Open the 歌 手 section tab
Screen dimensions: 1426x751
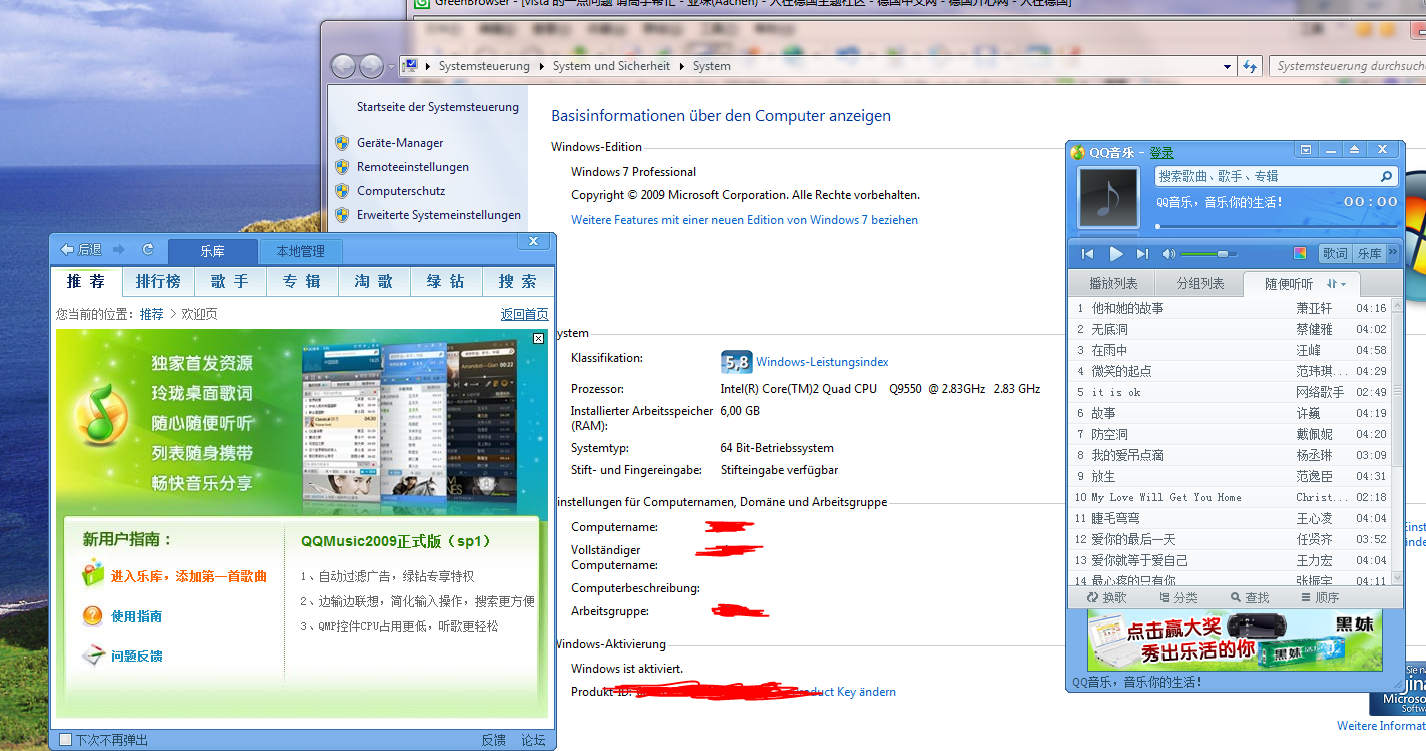point(230,282)
